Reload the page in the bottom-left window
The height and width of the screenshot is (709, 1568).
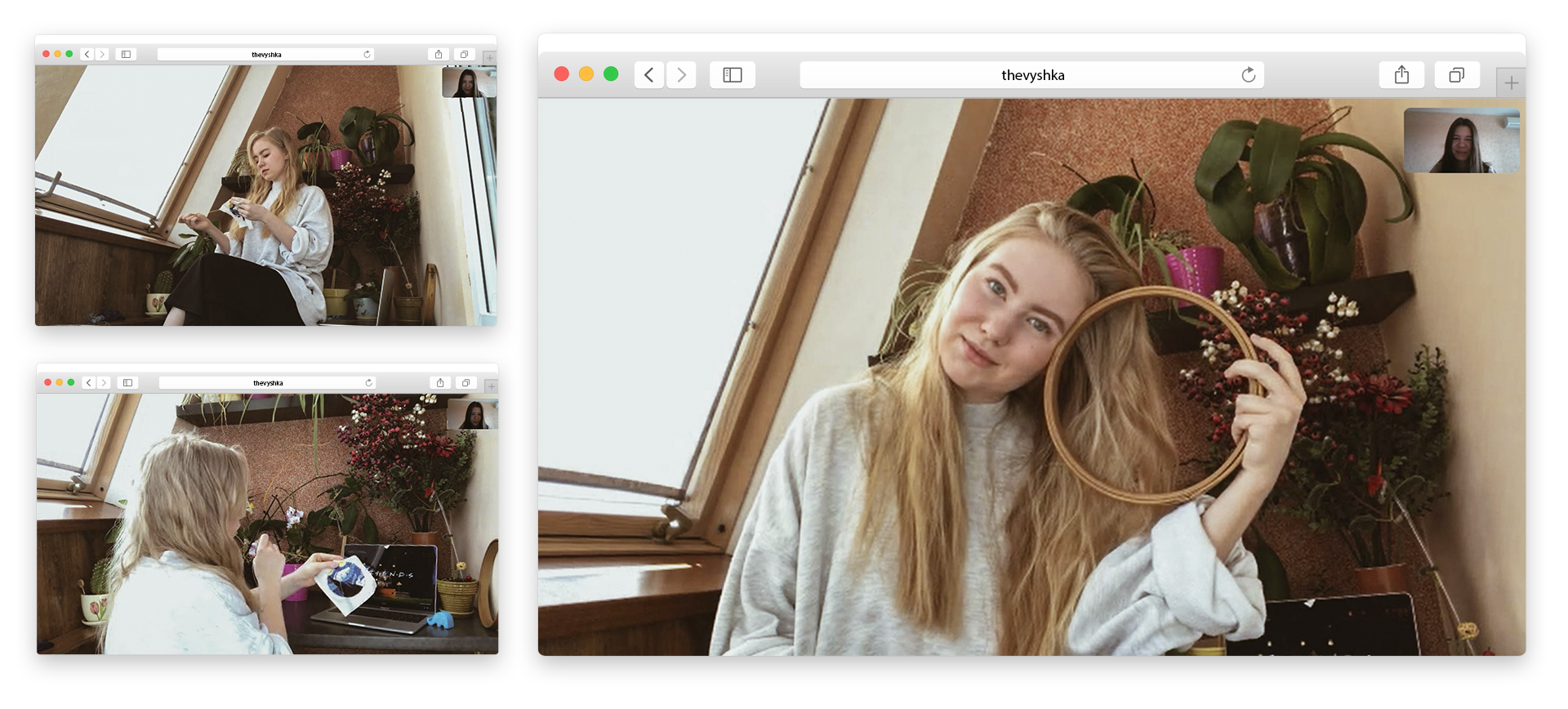click(x=368, y=383)
